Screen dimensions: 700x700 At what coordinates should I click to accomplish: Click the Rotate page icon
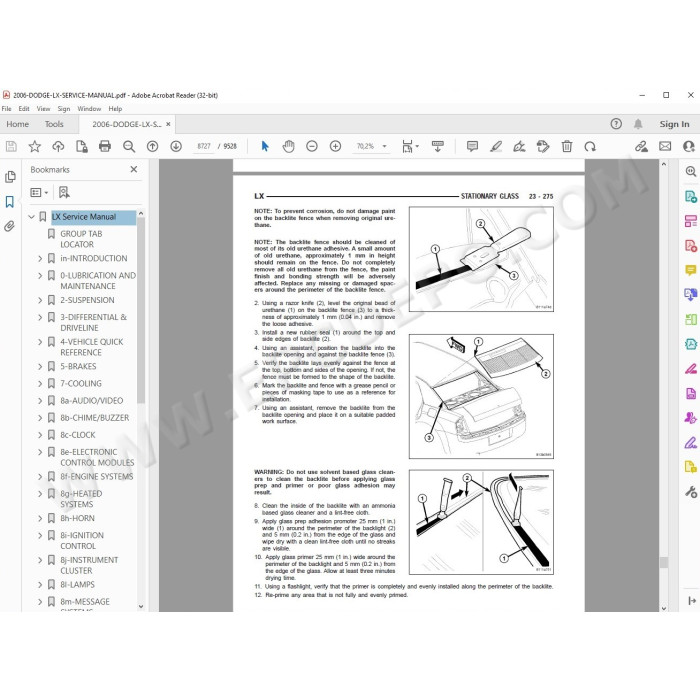pos(590,146)
